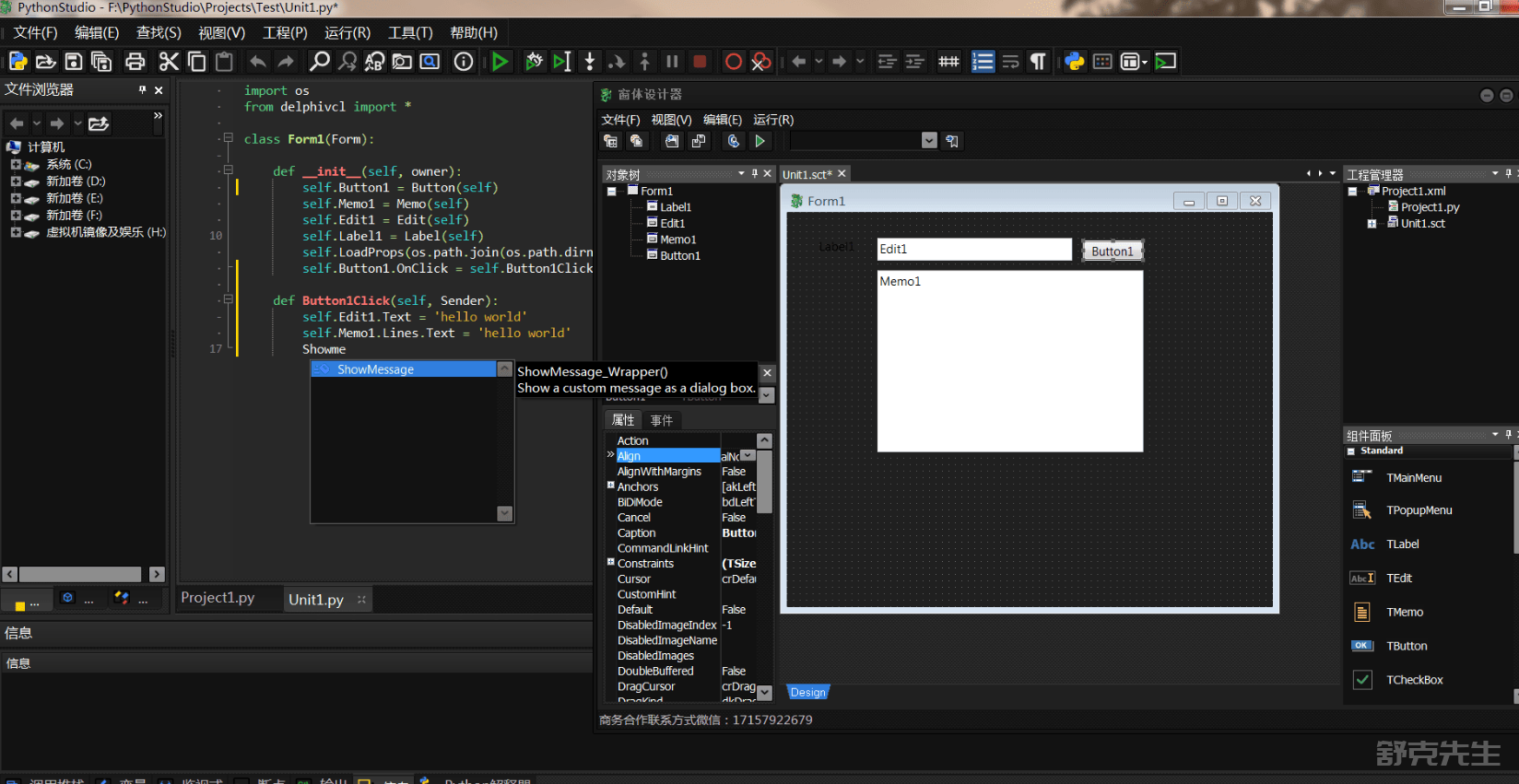Toggle line numbers display
Screen dimensions: 1519x784
983,62
